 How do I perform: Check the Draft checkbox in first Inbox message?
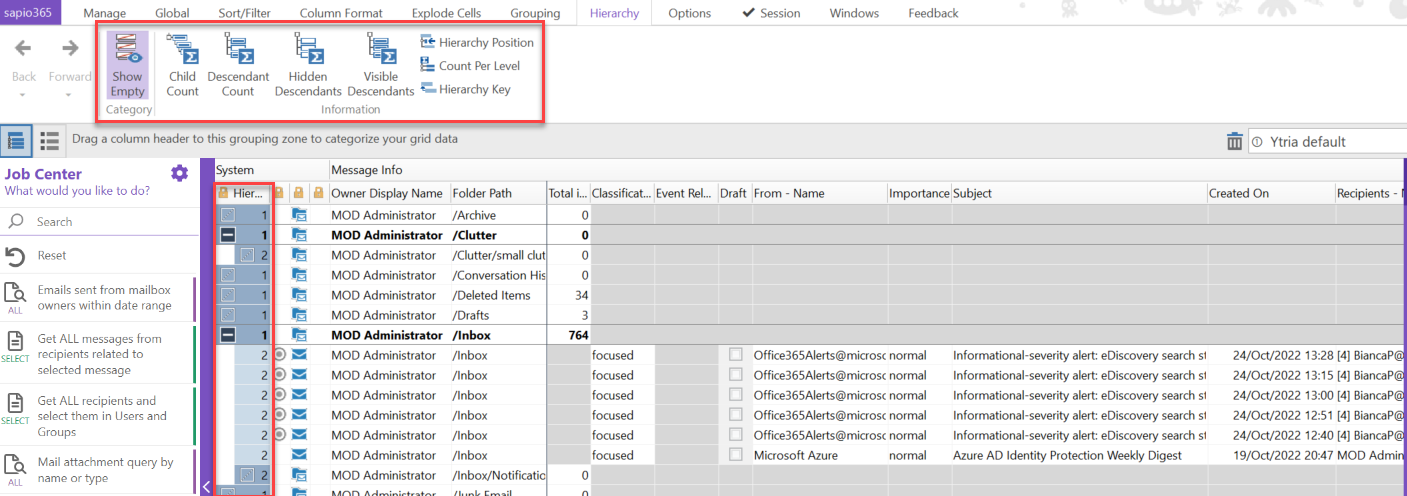coord(736,355)
